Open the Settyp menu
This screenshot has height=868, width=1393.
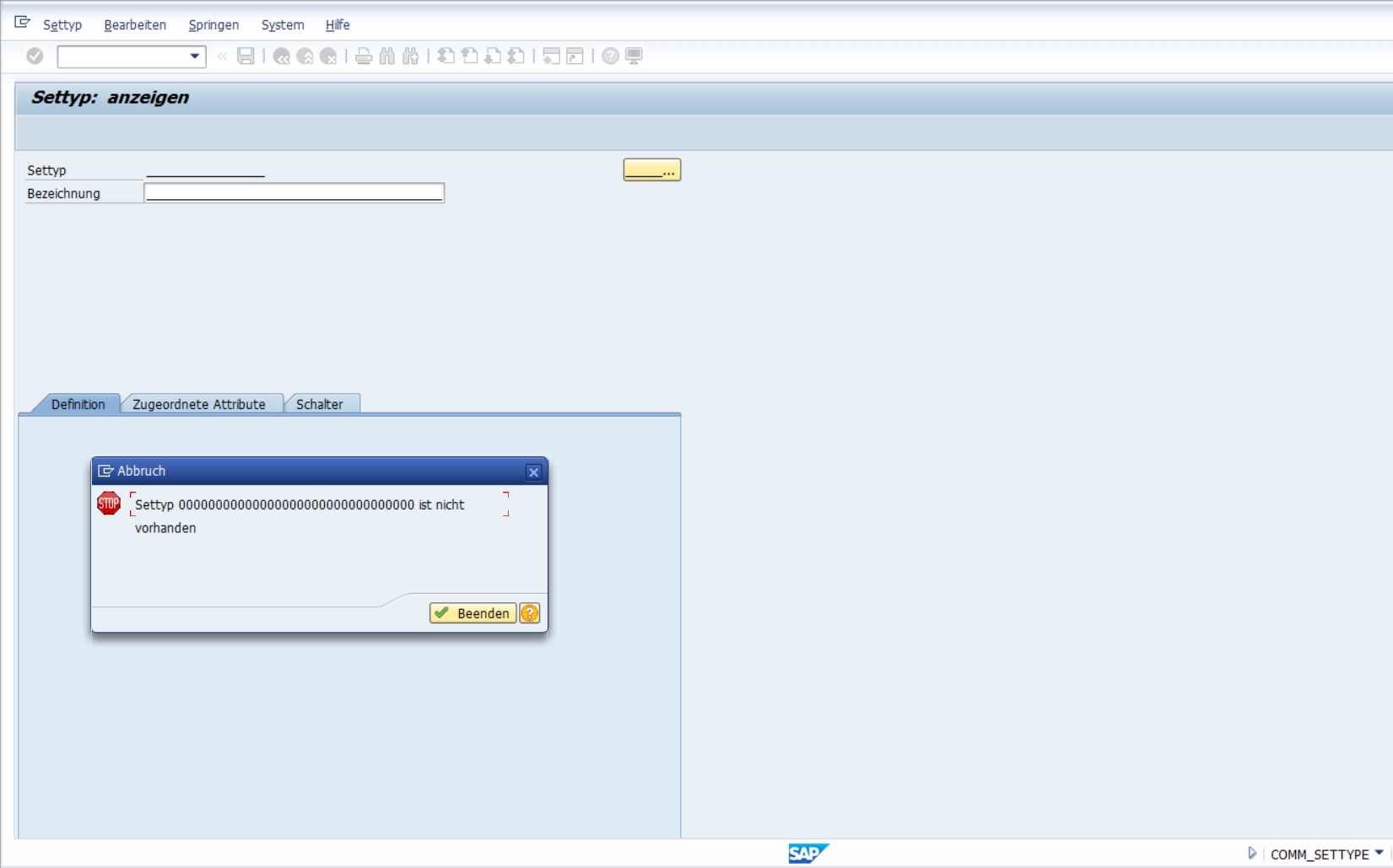[x=62, y=24]
